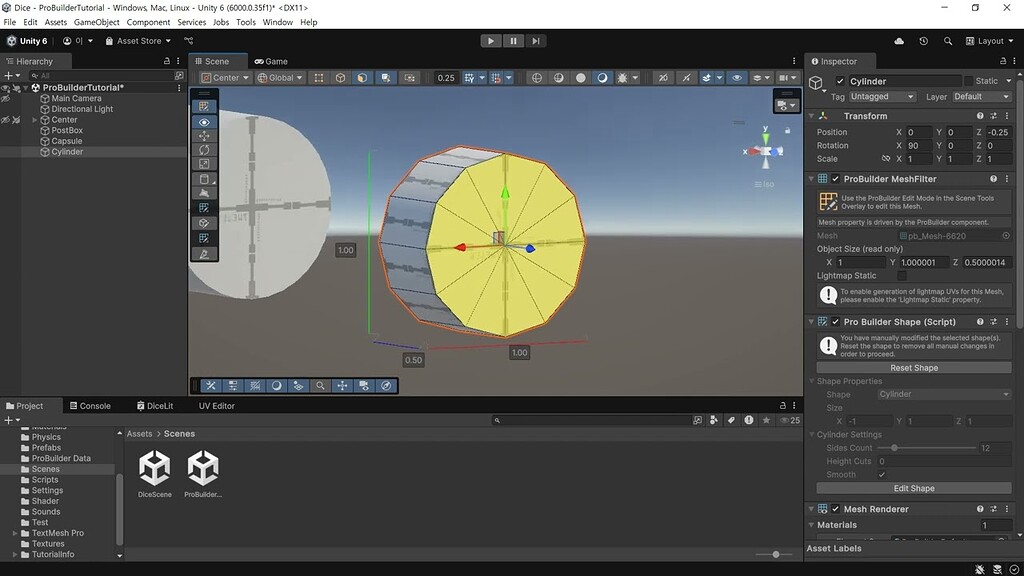Click the magnifier icon in the bottom Scene overlay
Screen dimensions: 1024x576
[320, 385]
